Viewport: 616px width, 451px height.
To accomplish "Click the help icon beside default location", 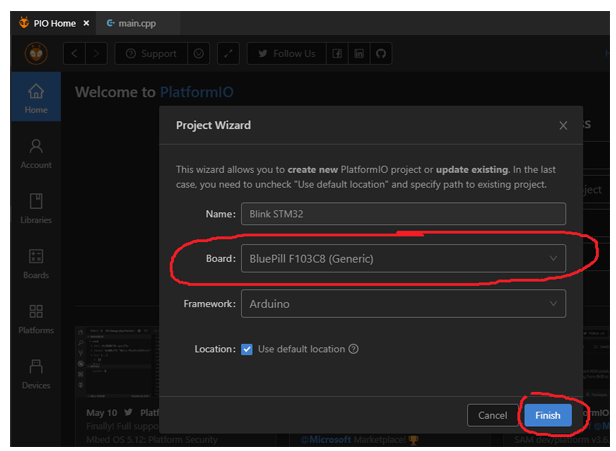I will [x=353, y=349].
